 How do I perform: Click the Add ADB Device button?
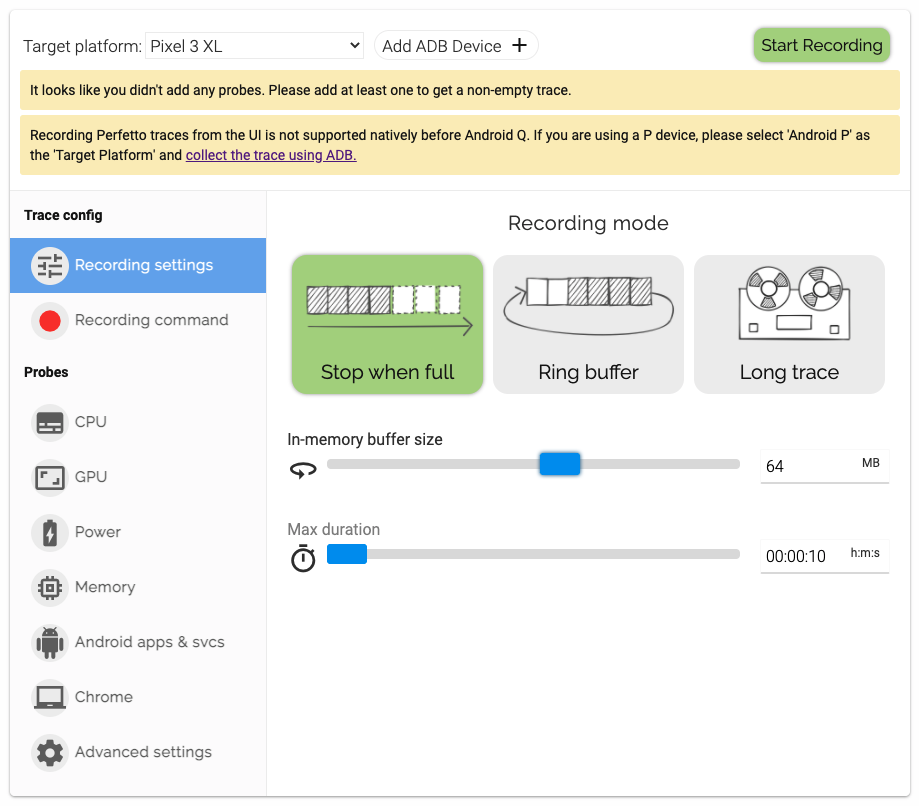tap(456, 46)
